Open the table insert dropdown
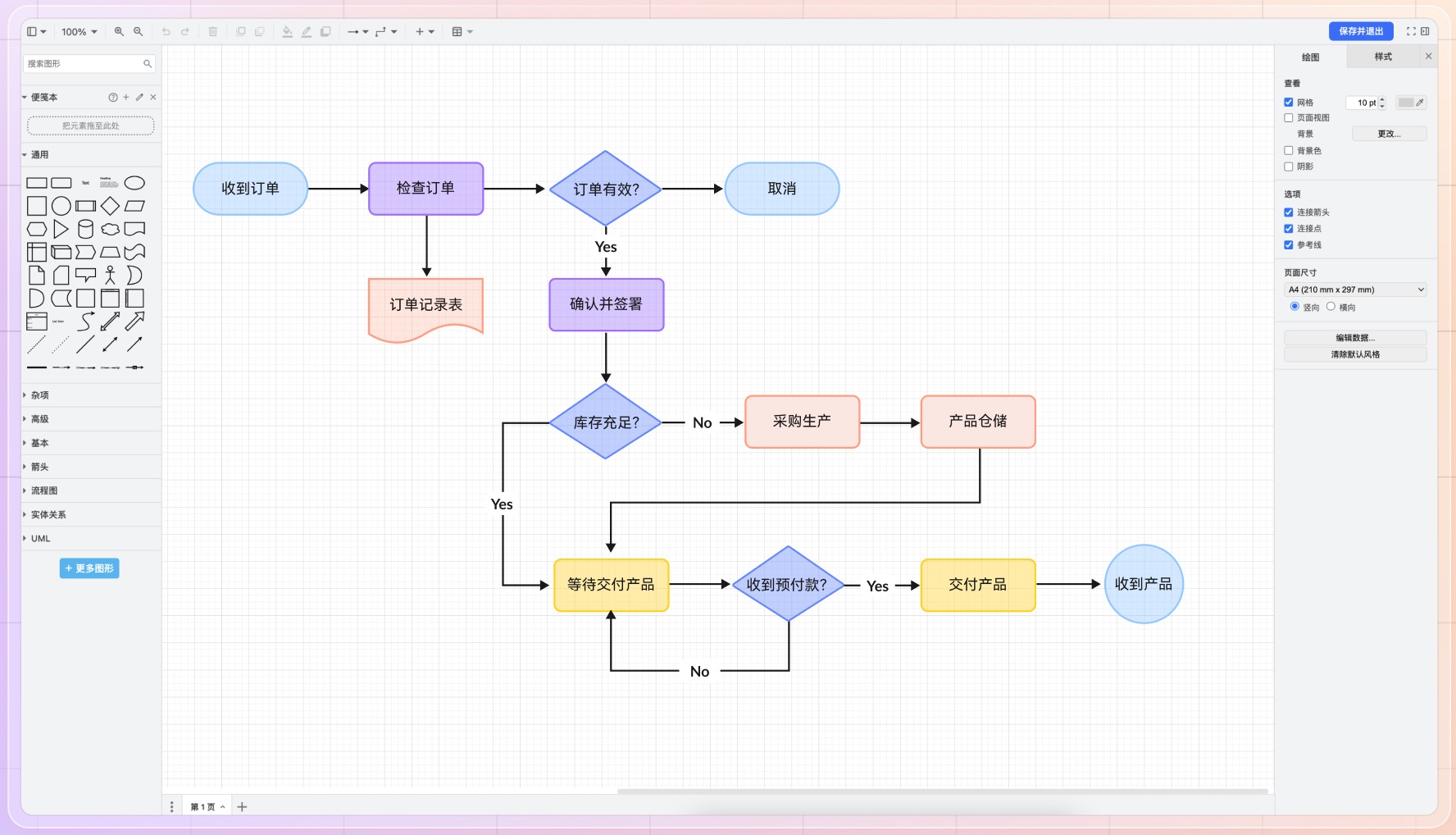This screenshot has height=835, width=1456. coord(462,32)
